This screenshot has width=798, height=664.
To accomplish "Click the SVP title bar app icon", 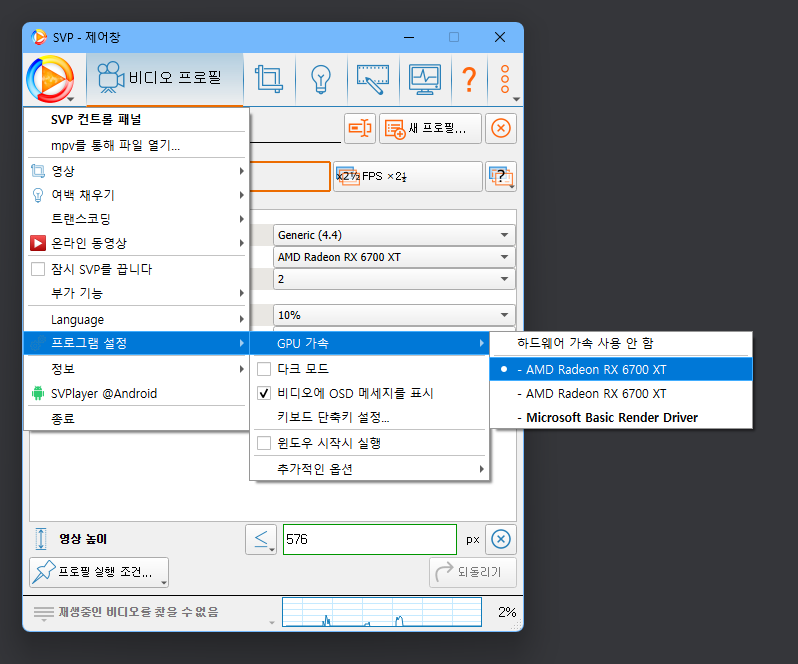I will point(39,37).
